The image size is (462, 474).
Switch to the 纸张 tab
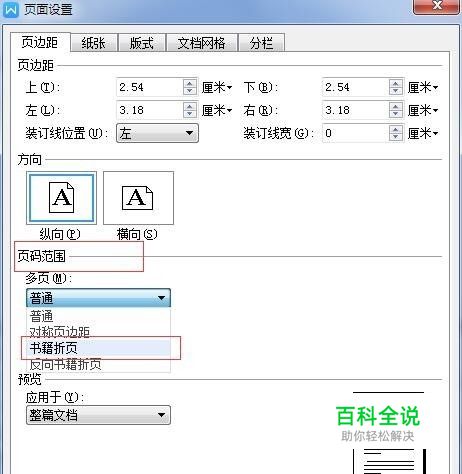pyautogui.click(x=94, y=43)
